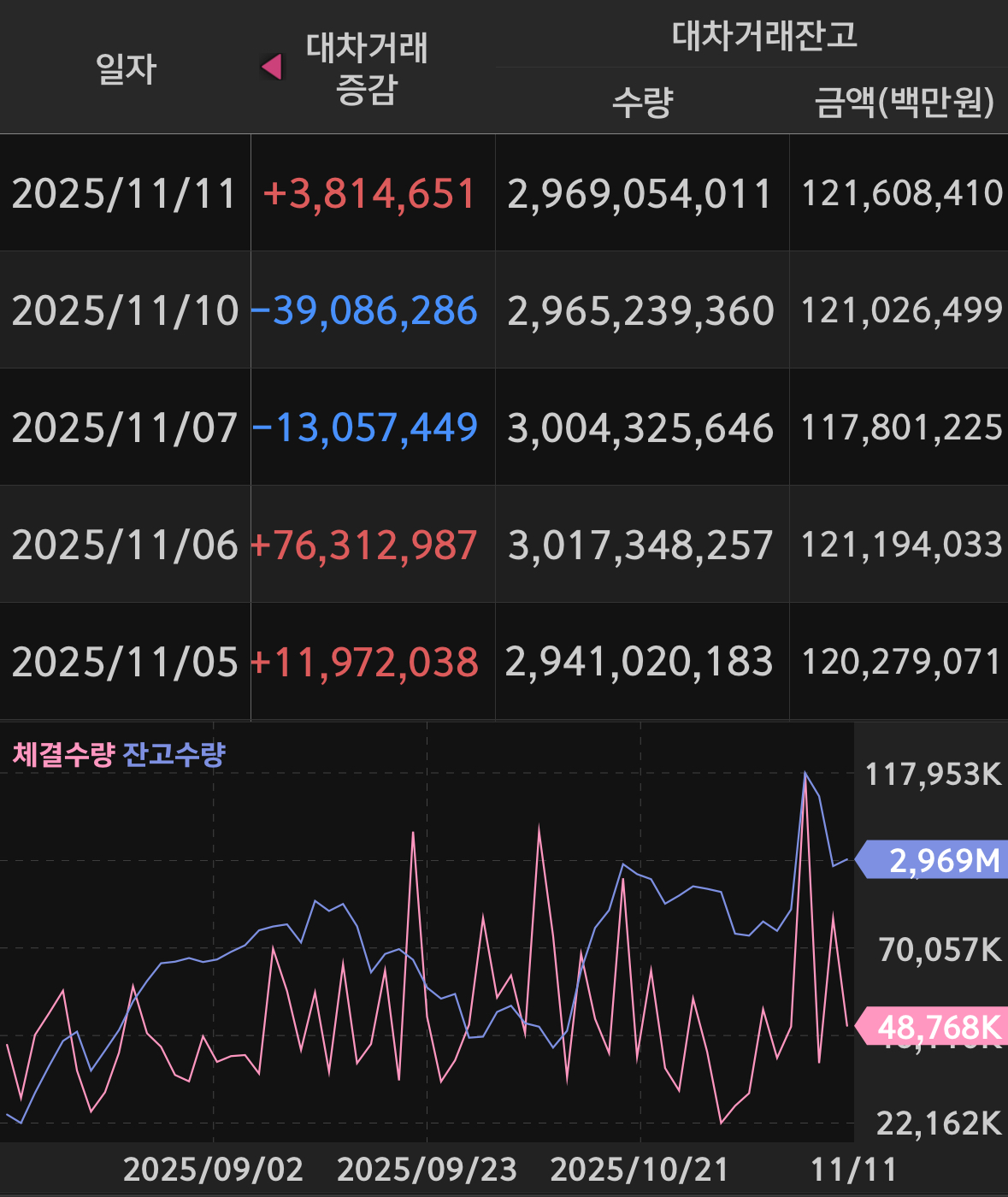Click amount 120,279,071

902,663
